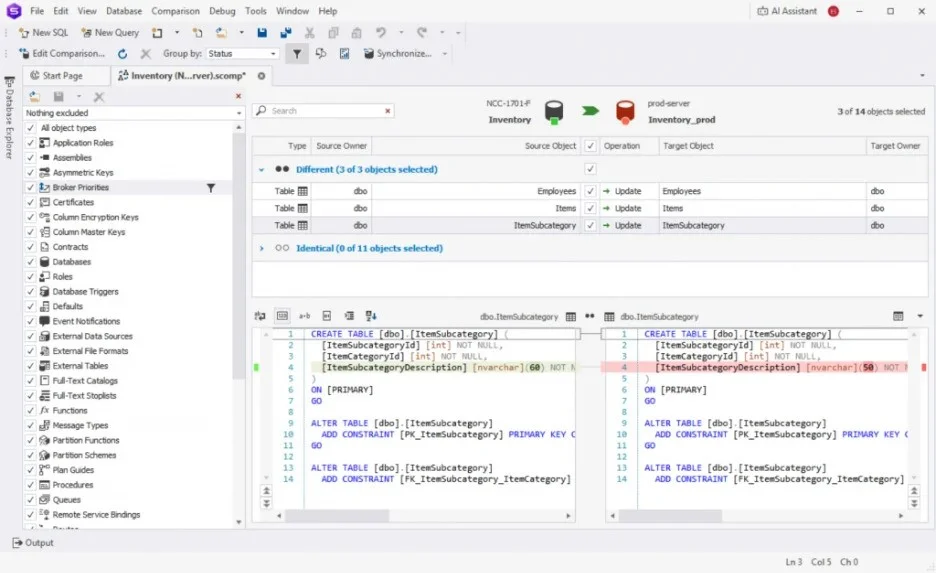Screen dimensions: 936x573
Task: Click the a-b word compare icon in diff toolbar
Action: coord(304,316)
